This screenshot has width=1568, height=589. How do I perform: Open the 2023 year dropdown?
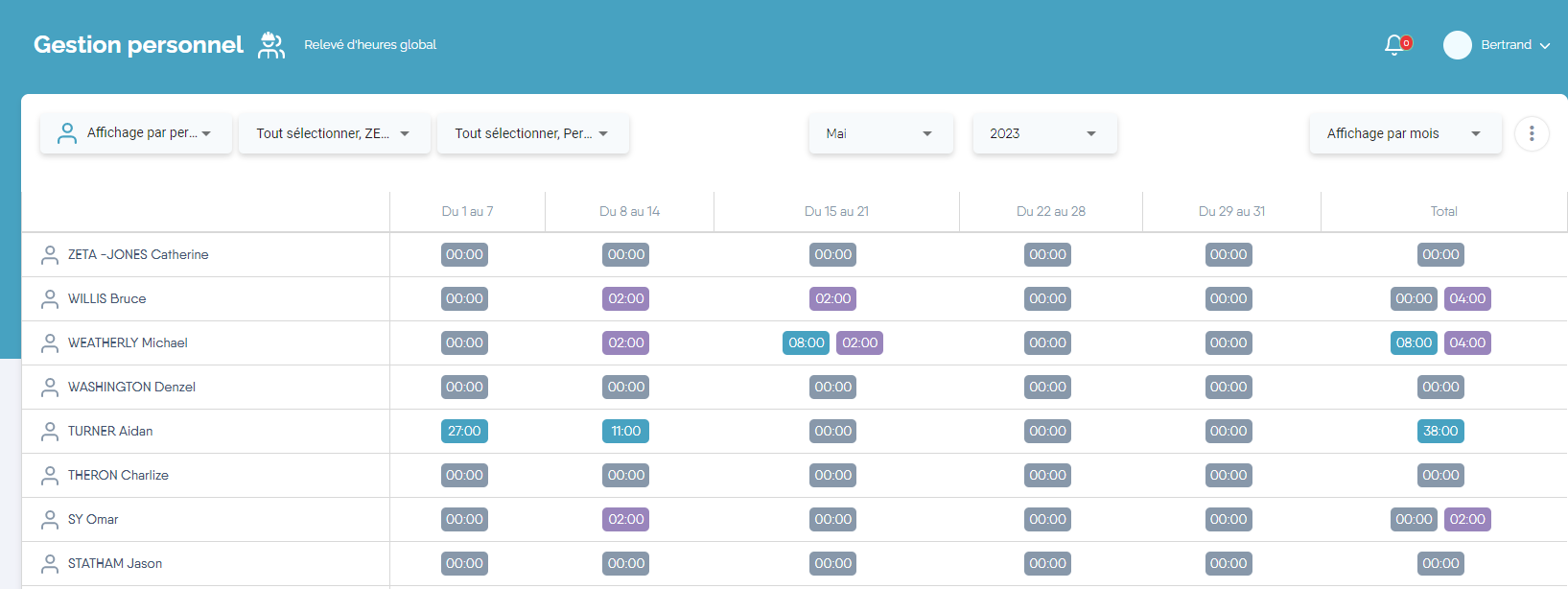1043,133
